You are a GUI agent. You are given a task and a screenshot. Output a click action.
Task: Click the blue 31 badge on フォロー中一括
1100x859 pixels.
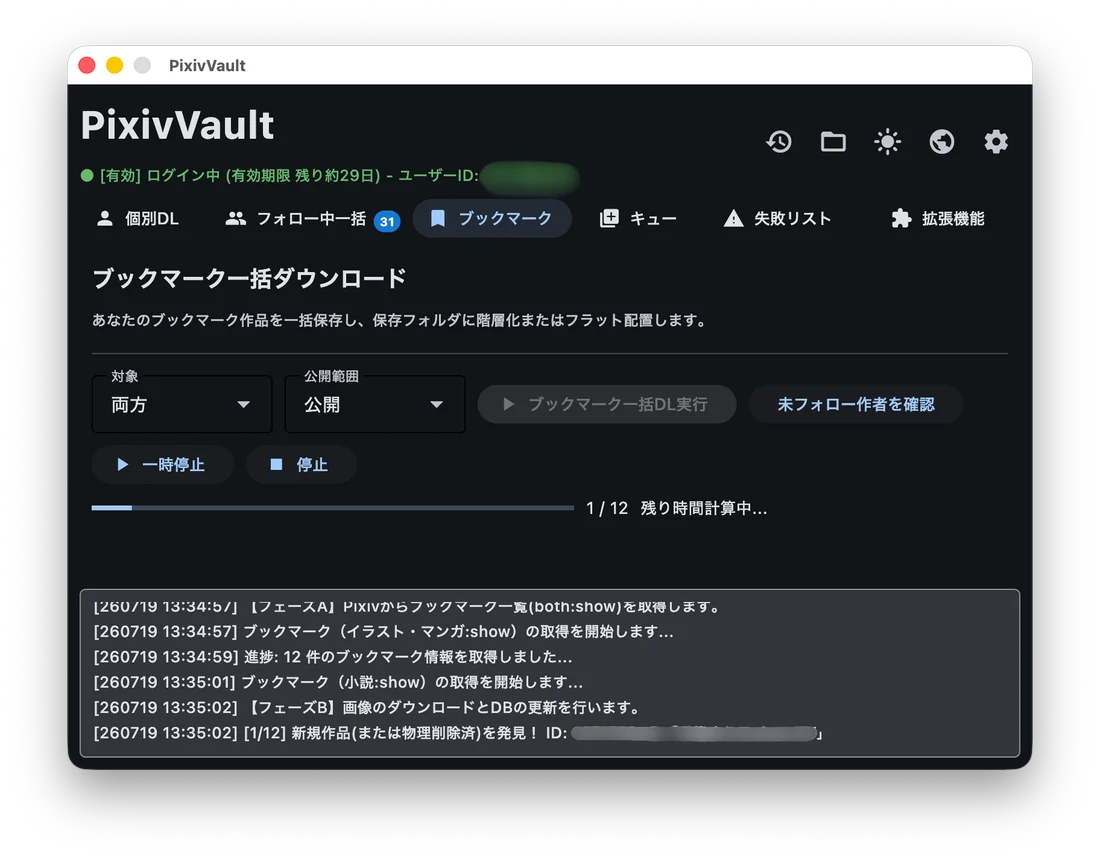click(x=387, y=222)
